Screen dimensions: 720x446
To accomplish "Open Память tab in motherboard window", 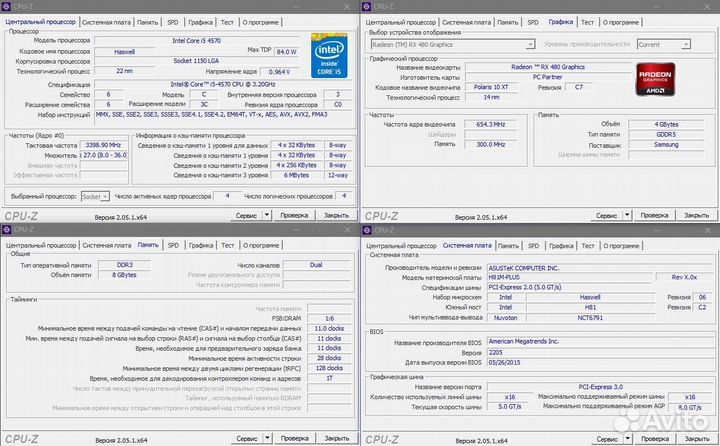I will 508,246.
